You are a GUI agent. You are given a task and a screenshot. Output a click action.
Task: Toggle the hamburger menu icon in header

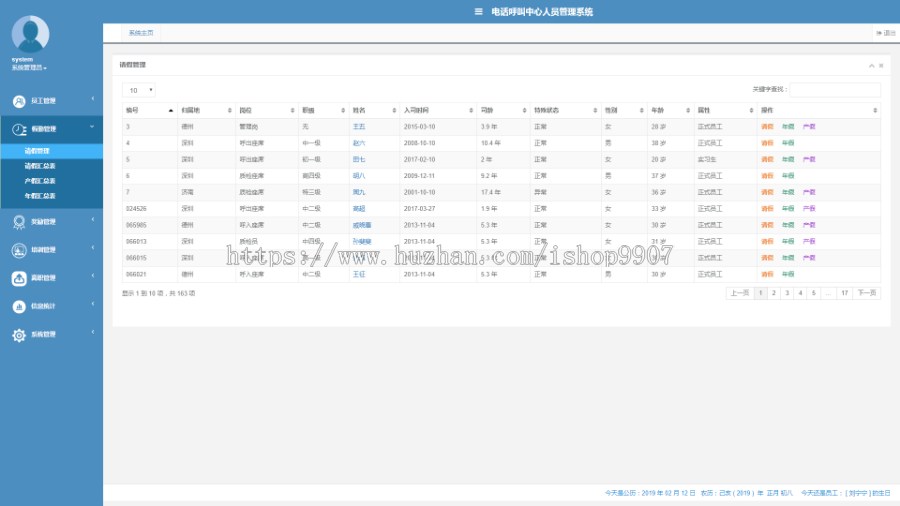[478, 11]
